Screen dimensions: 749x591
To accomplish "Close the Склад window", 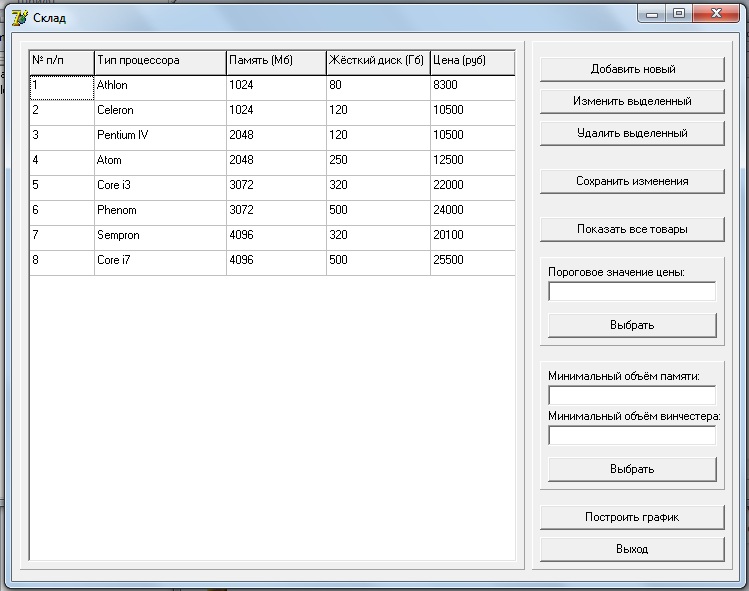I will [x=716, y=14].
